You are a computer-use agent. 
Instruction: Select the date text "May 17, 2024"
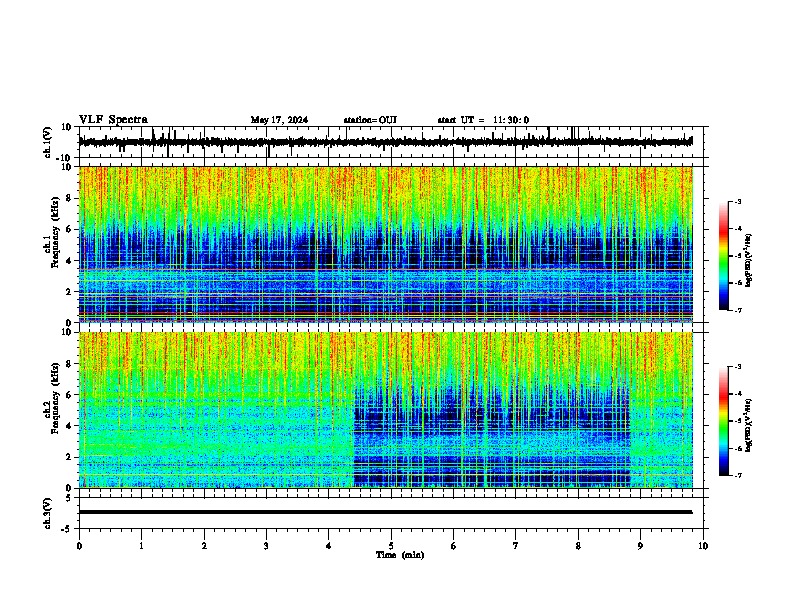click(x=279, y=120)
